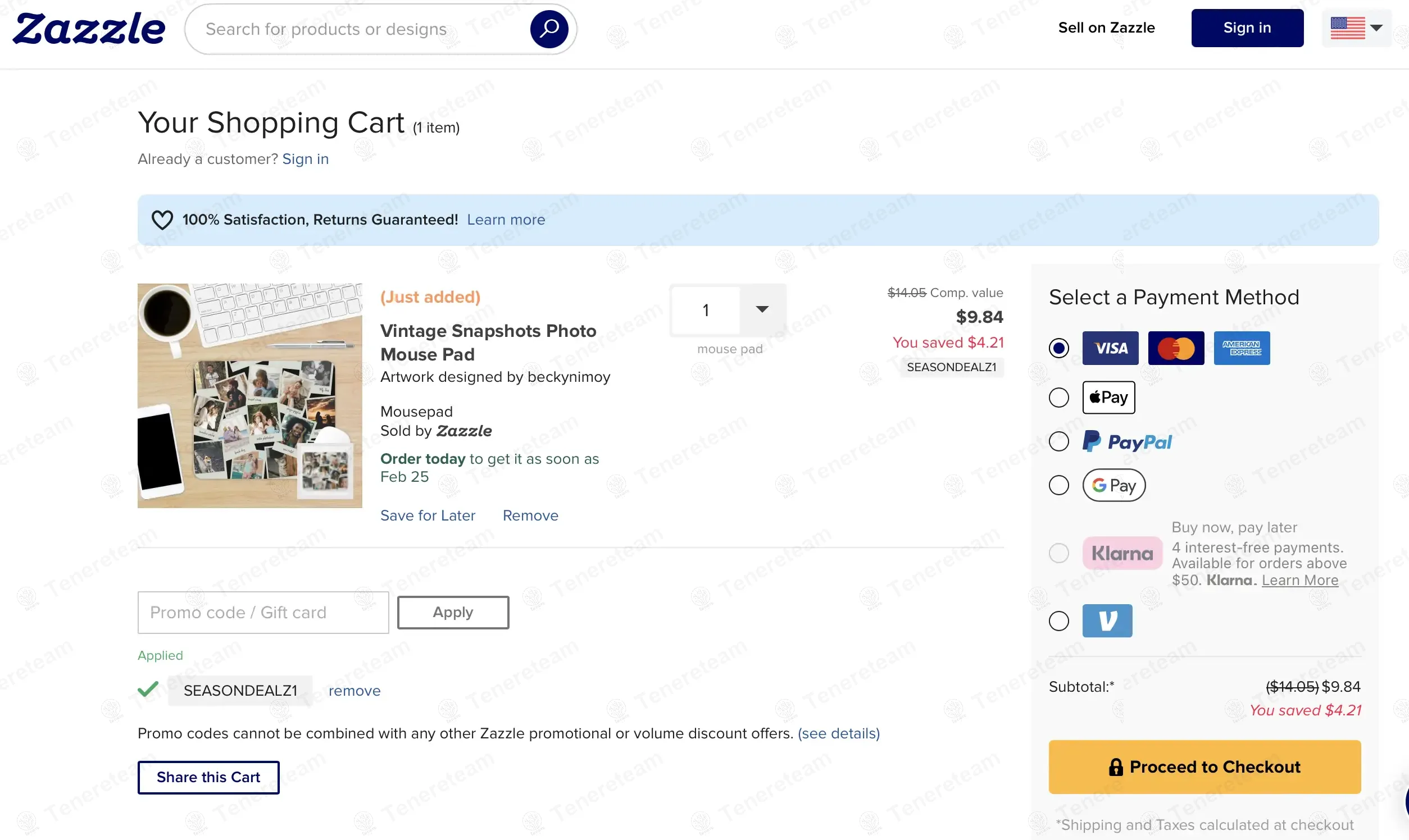
Task: Open the quantity dropdown for mouse pad
Action: 762,309
